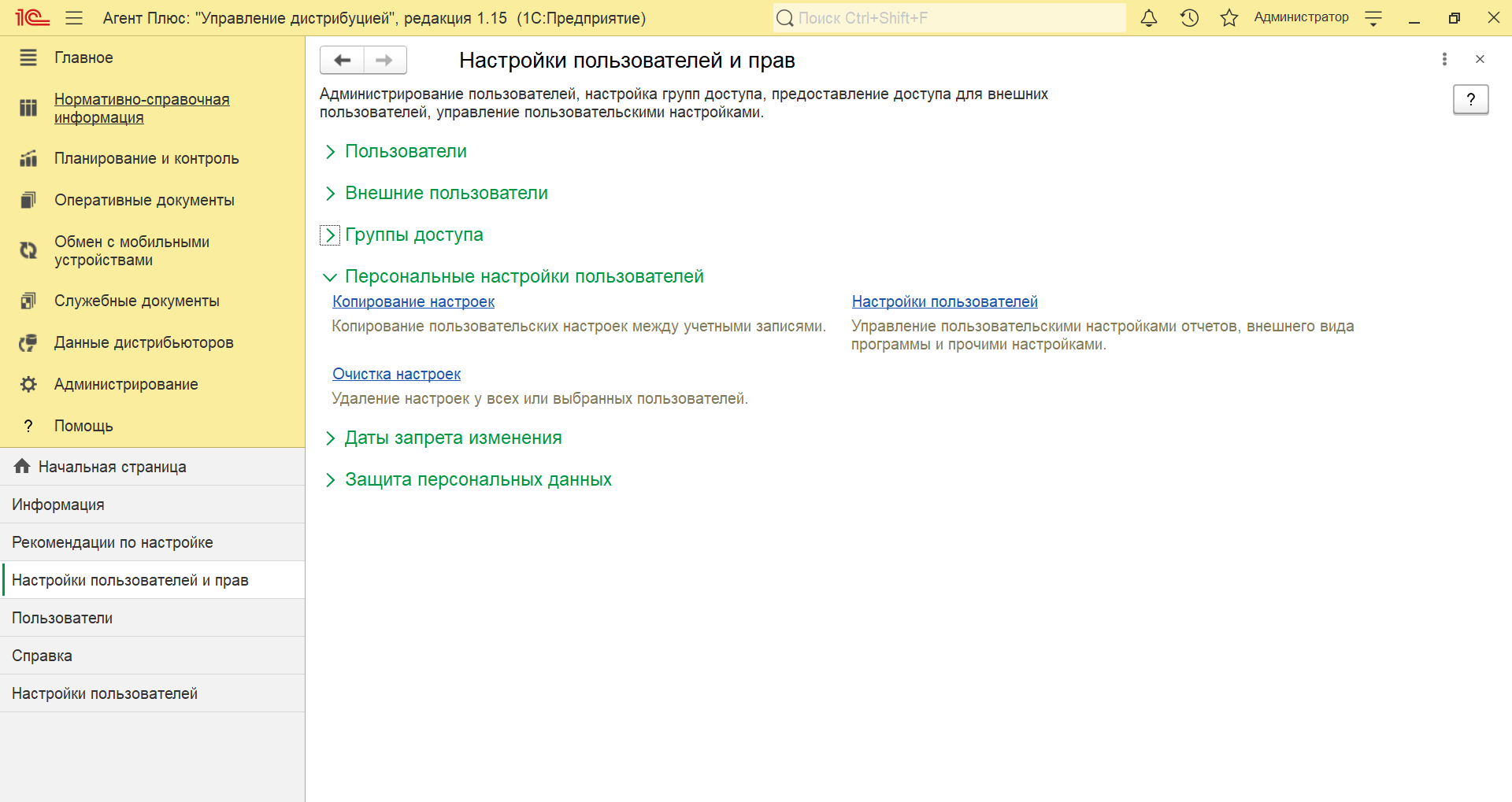Expand Защита персональных данных section
Viewport: 1512px width, 802px height.
coord(477,479)
